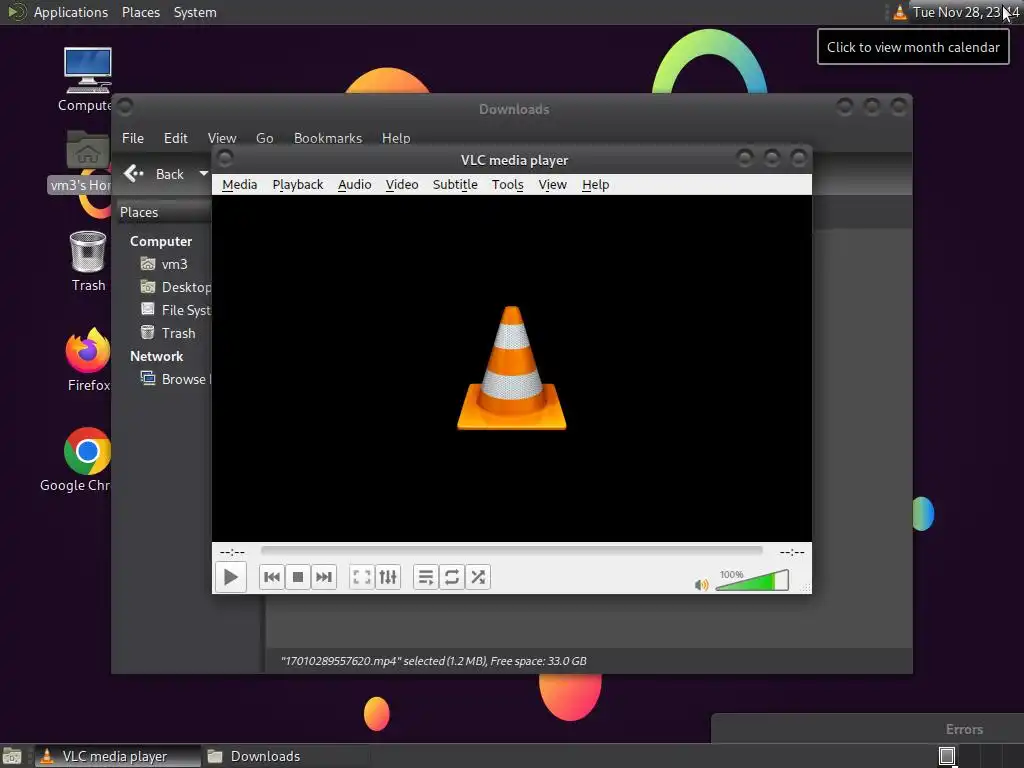1024x768 pixels.
Task: Open the View menu in VLC
Action: coord(552,185)
